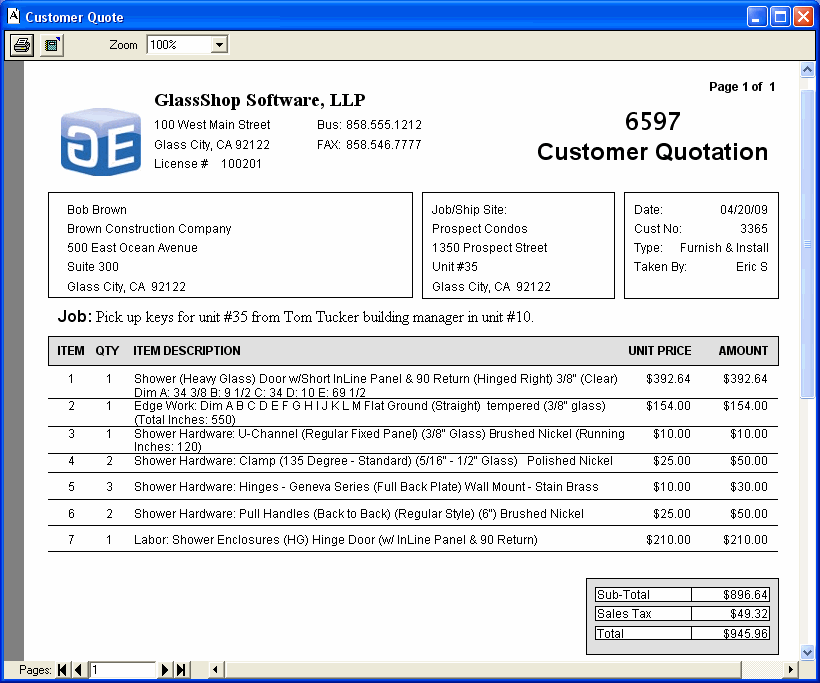Click the ITEM DESCRIPTION column header
The width and height of the screenshot is (820, 683).
pyautogui.click(x=187, y=351)
